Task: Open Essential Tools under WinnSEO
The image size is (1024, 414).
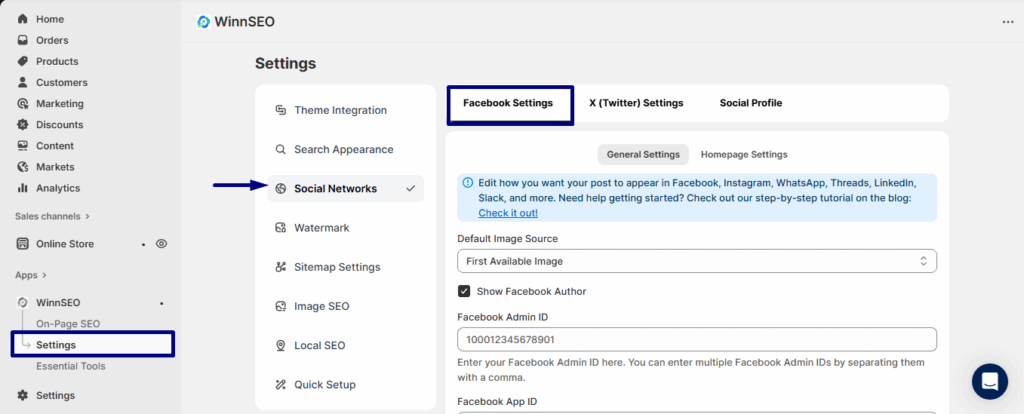Action: [71, 366]
